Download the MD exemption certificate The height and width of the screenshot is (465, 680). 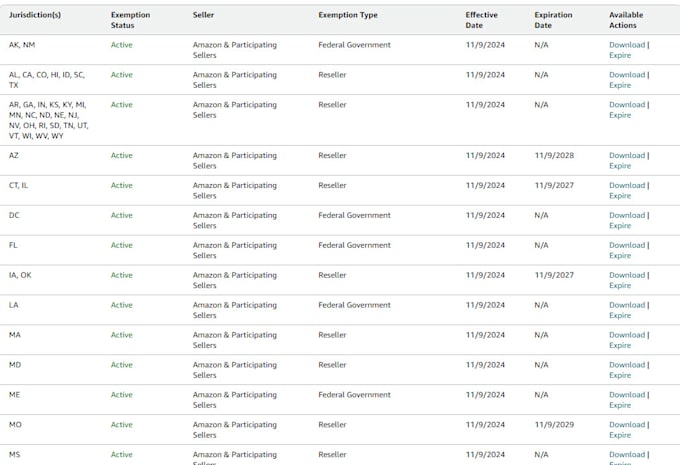pos(627,365)
